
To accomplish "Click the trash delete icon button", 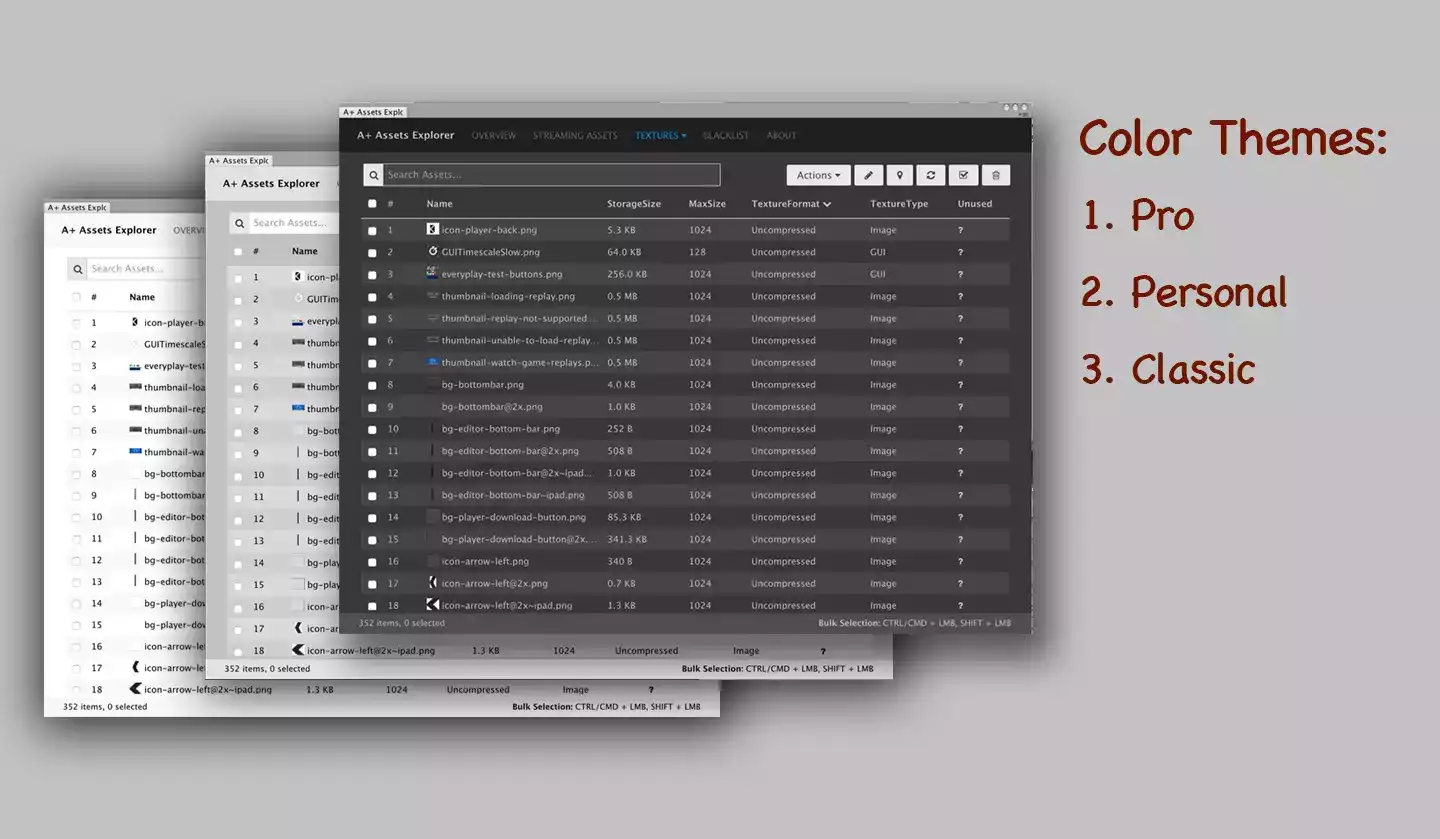I will click(x=995, y=175).
